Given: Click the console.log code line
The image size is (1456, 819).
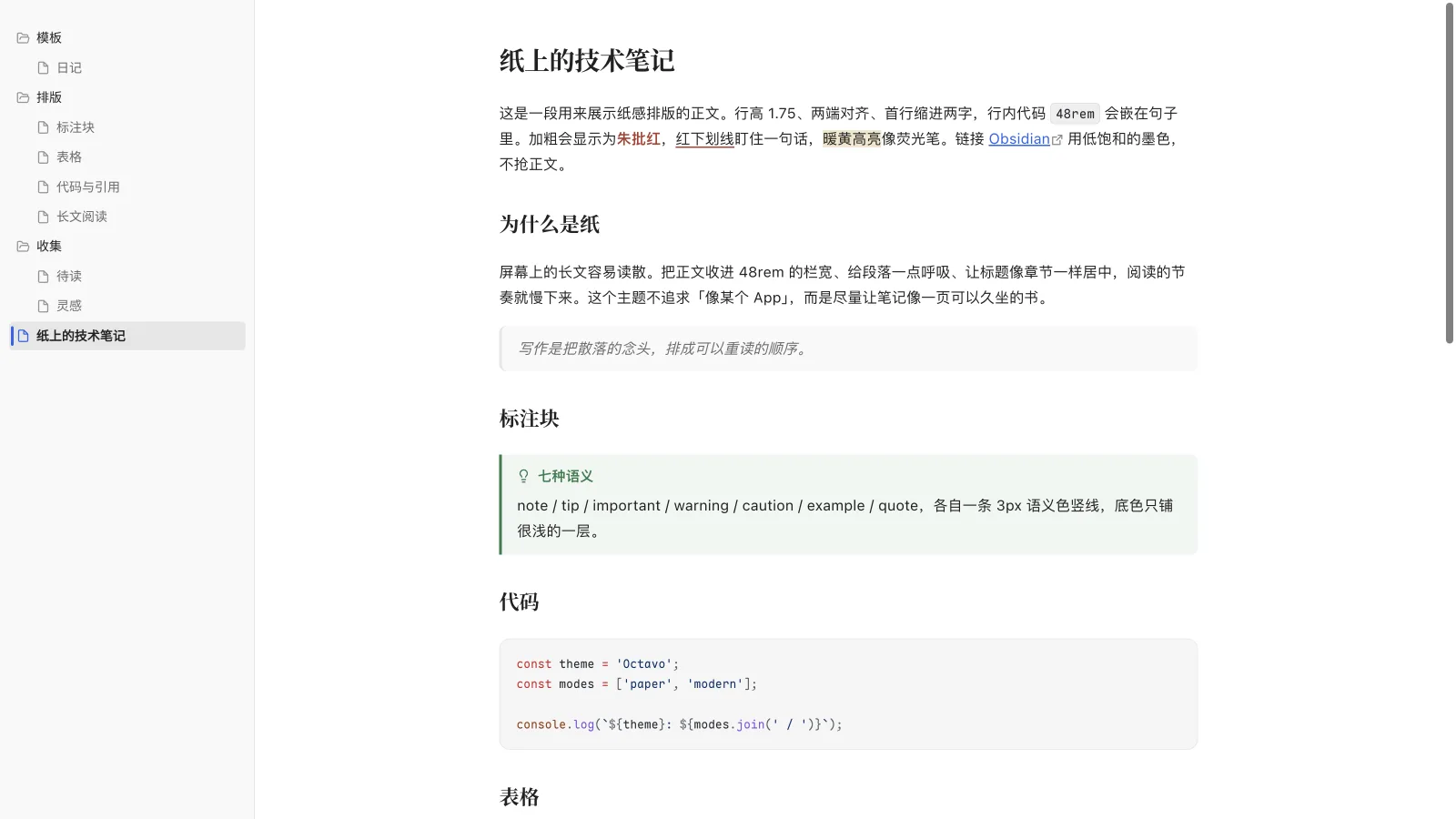Looking at the screenshot, I should pos(680,724).
